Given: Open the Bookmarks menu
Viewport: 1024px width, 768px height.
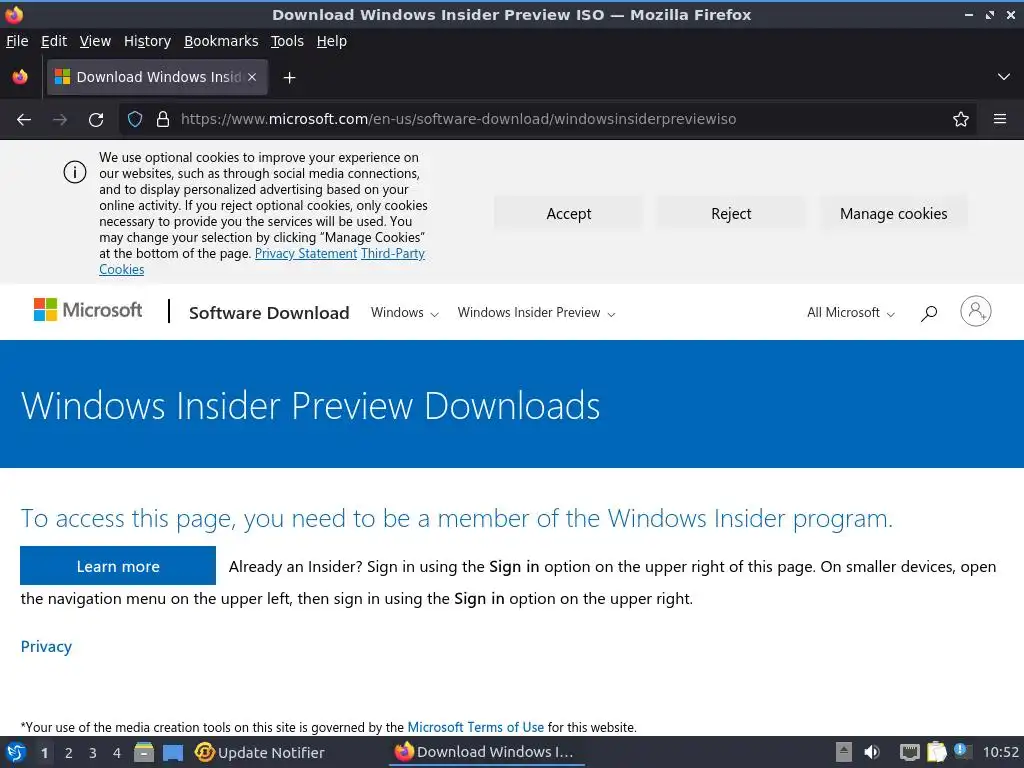Looking at the screenshot, I should [221, 41].
